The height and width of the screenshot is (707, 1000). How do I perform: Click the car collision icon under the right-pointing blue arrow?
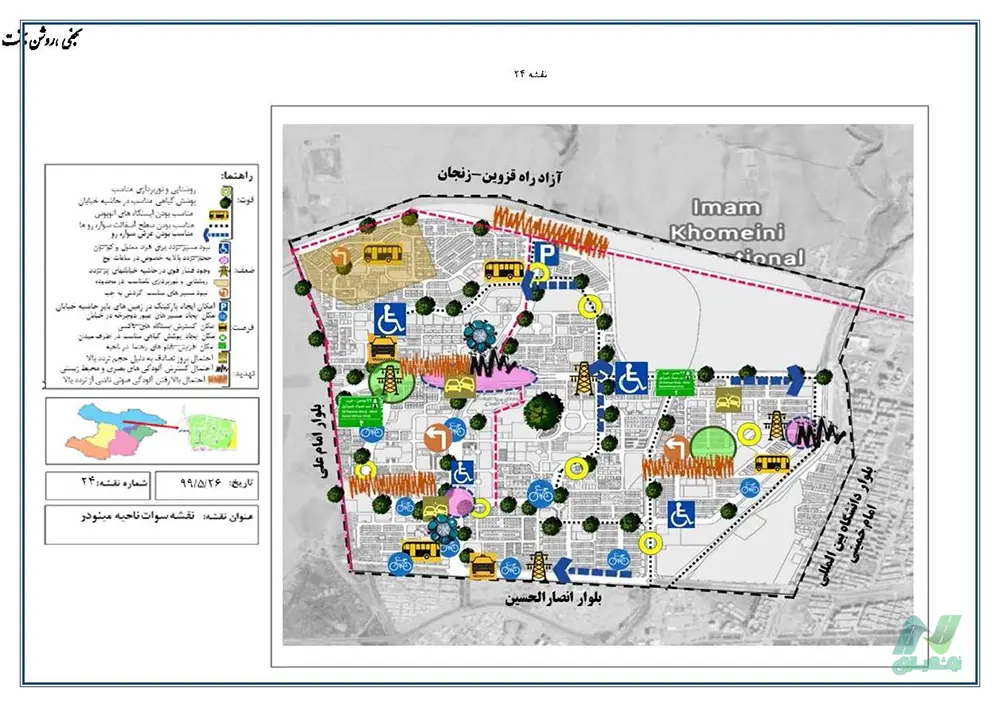(x=726, y=400)
